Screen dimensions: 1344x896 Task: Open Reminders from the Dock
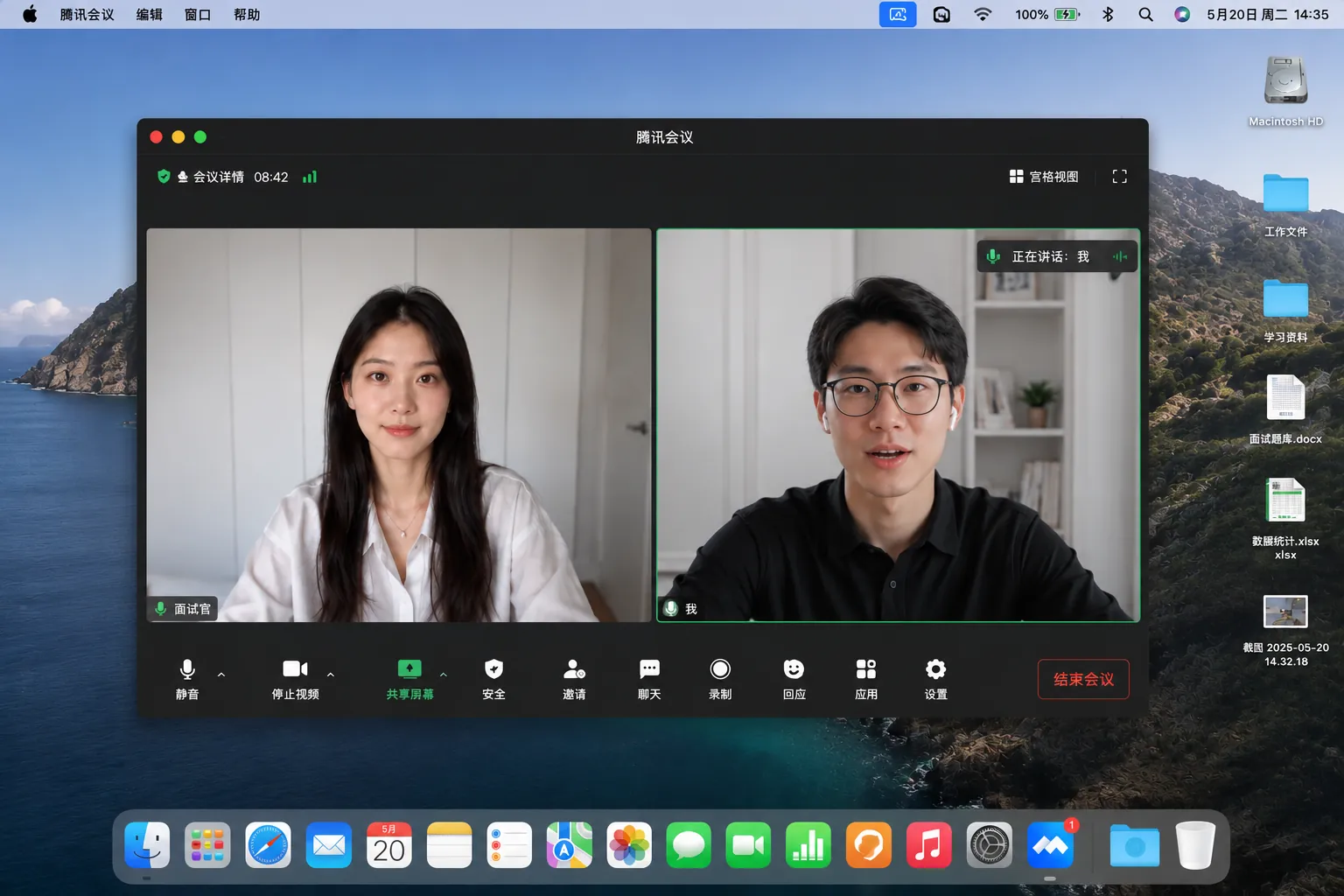(509, 845)
